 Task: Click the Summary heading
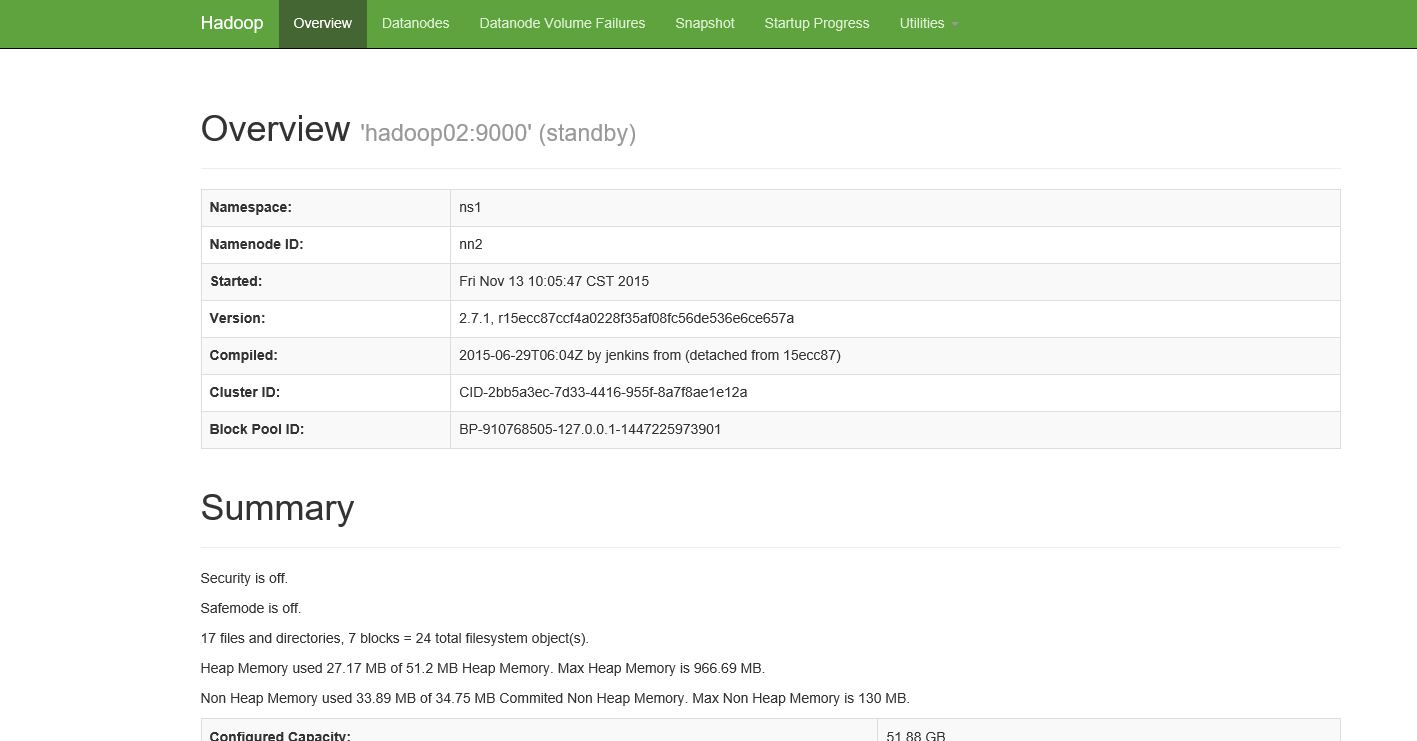coord(277,508)
